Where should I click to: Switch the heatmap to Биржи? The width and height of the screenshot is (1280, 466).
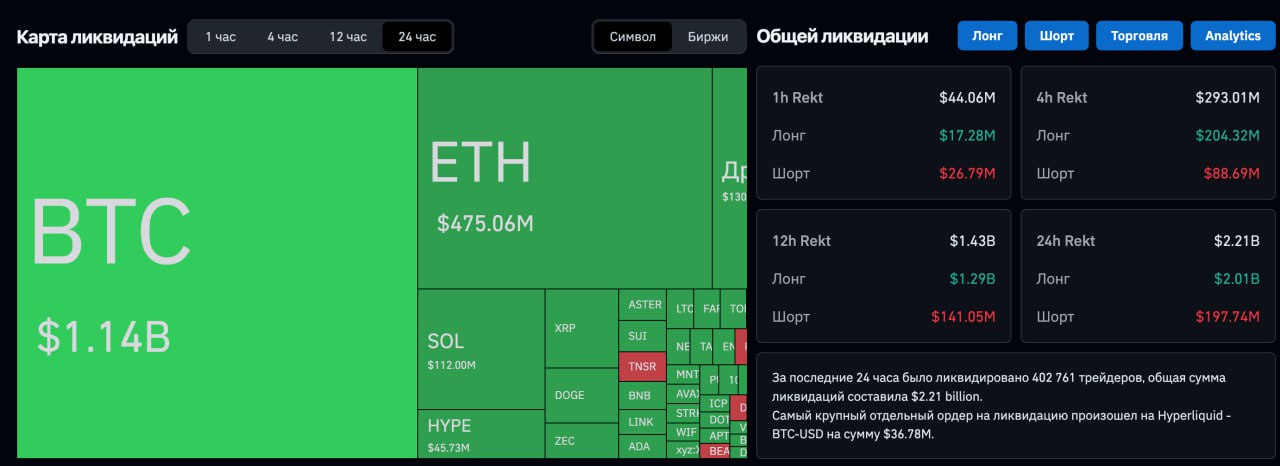point(708,37)
